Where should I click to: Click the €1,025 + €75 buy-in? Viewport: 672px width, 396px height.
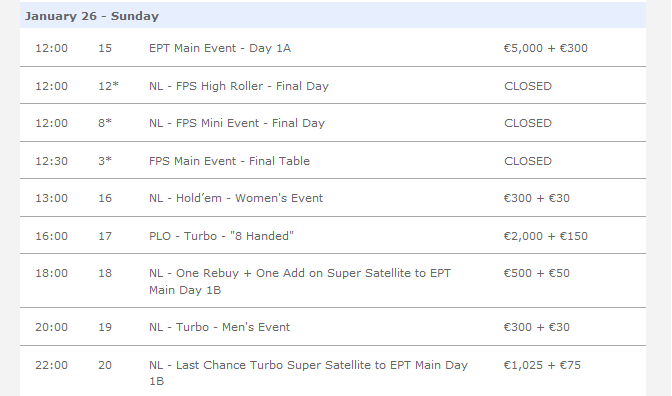(x=542, y=365)
